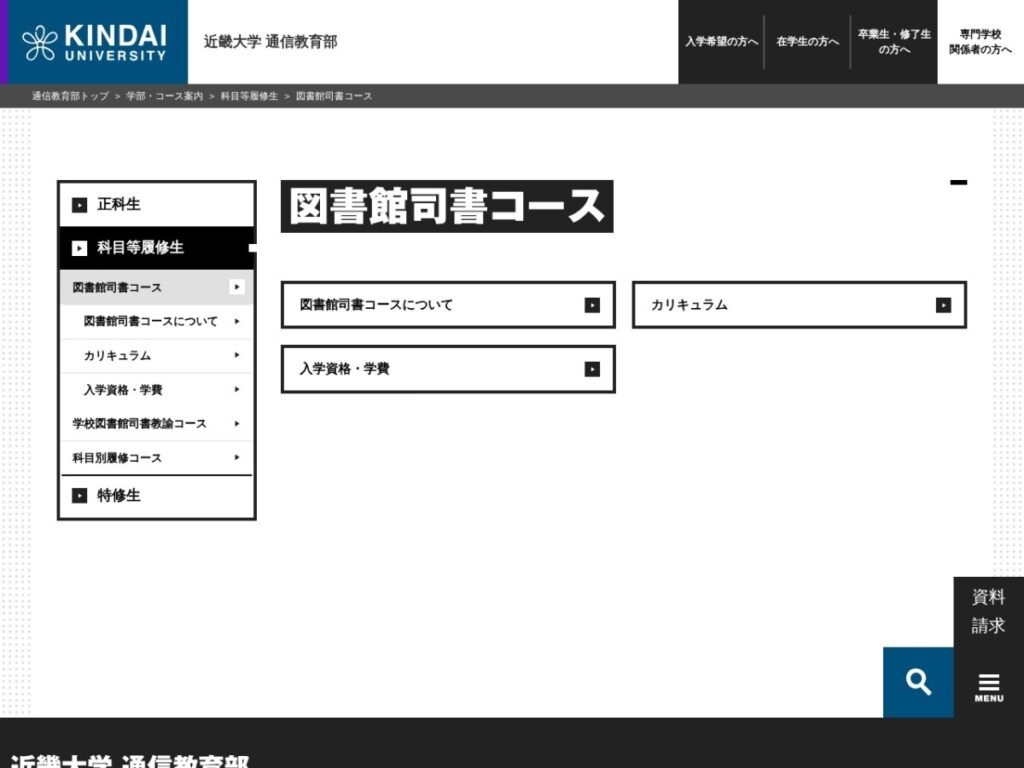This screenshot has width=1024, height=768.
Task: Open 専門学校関係者の方へ header menu
Action: tap(980, 42)
